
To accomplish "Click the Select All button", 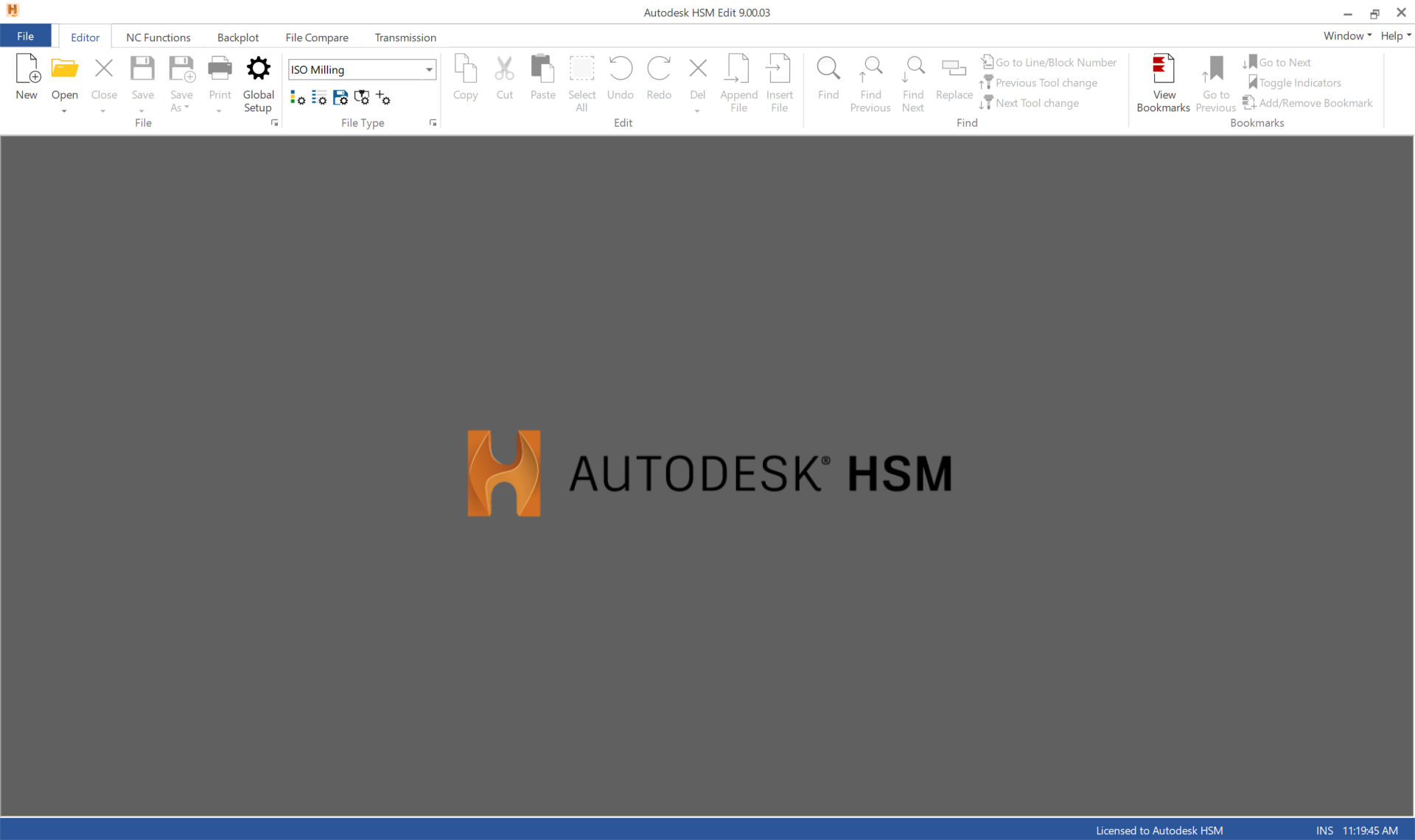I will click(581, 81).
